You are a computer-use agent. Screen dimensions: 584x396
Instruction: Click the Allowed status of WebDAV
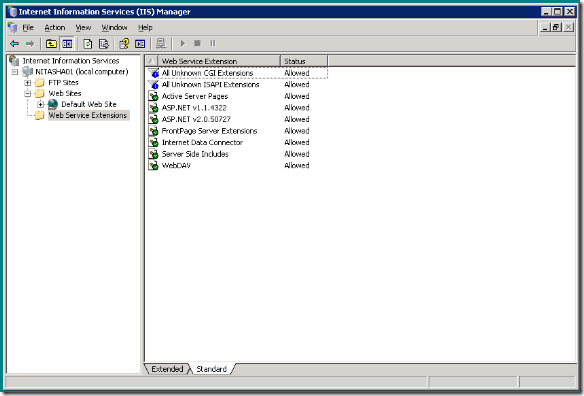[297, 165]
